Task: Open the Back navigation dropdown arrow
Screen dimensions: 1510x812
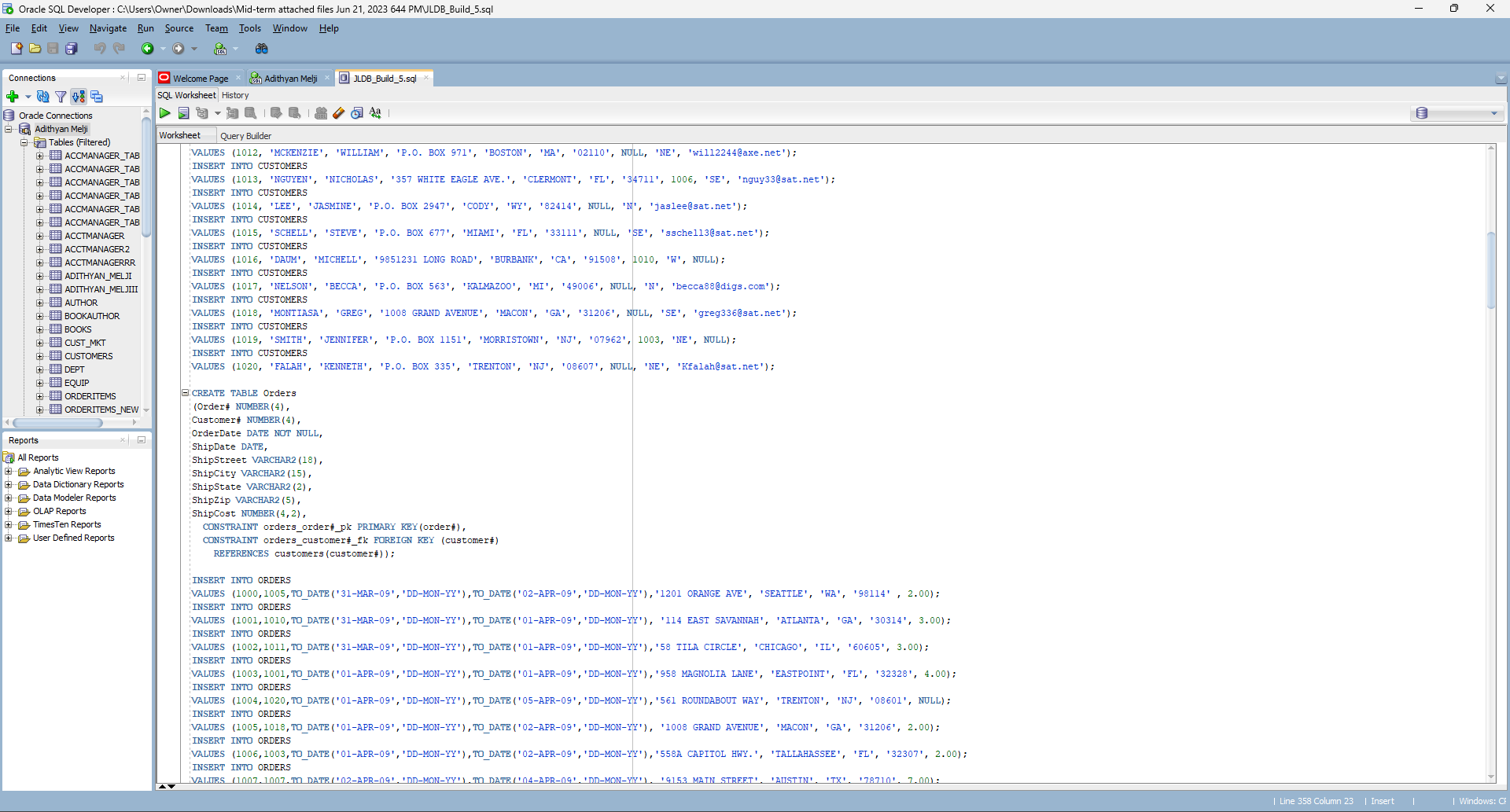Action: pyautogui.click(x=161, y=48)
